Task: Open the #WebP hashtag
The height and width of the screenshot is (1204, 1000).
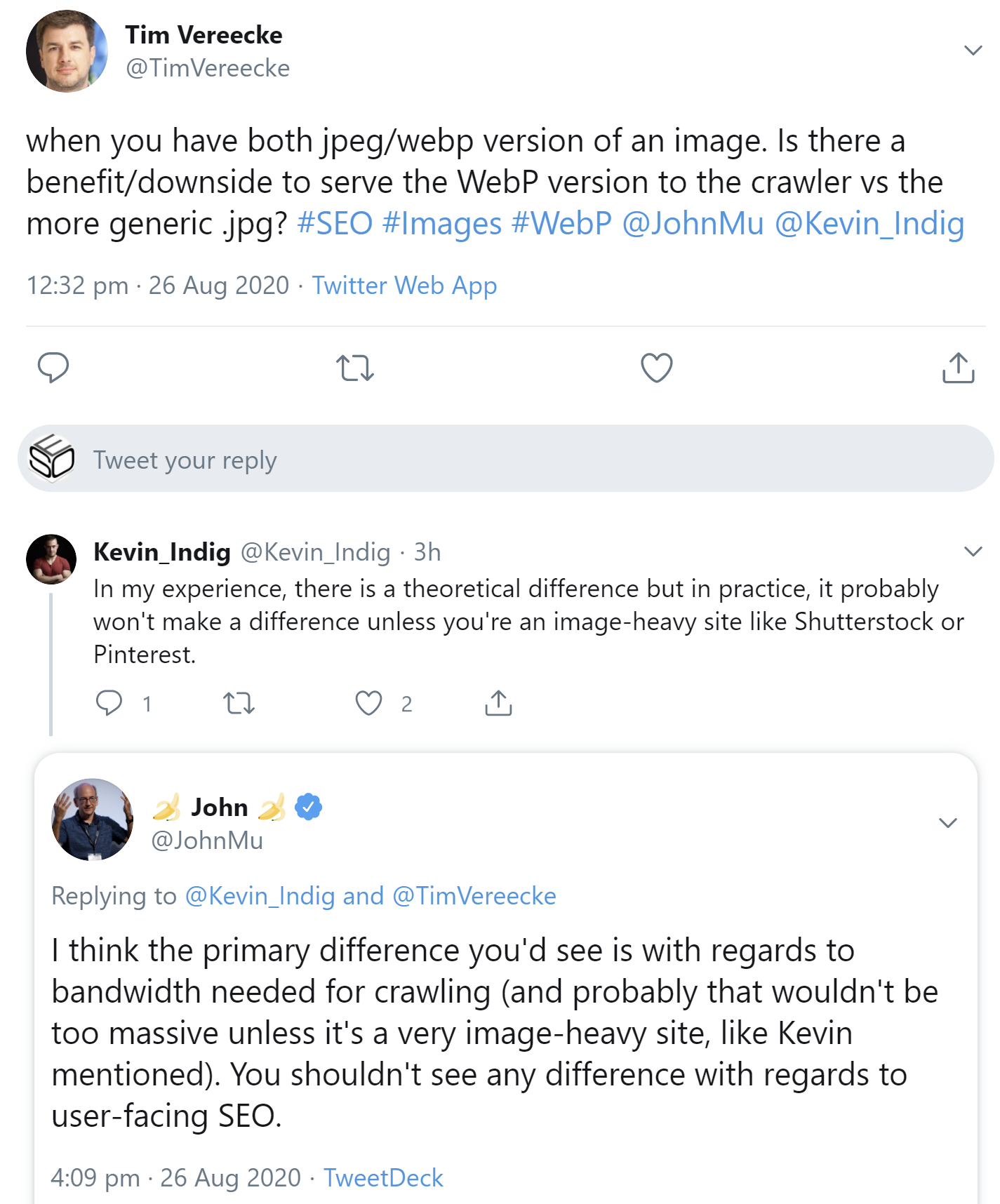Action: pos(561,223)
